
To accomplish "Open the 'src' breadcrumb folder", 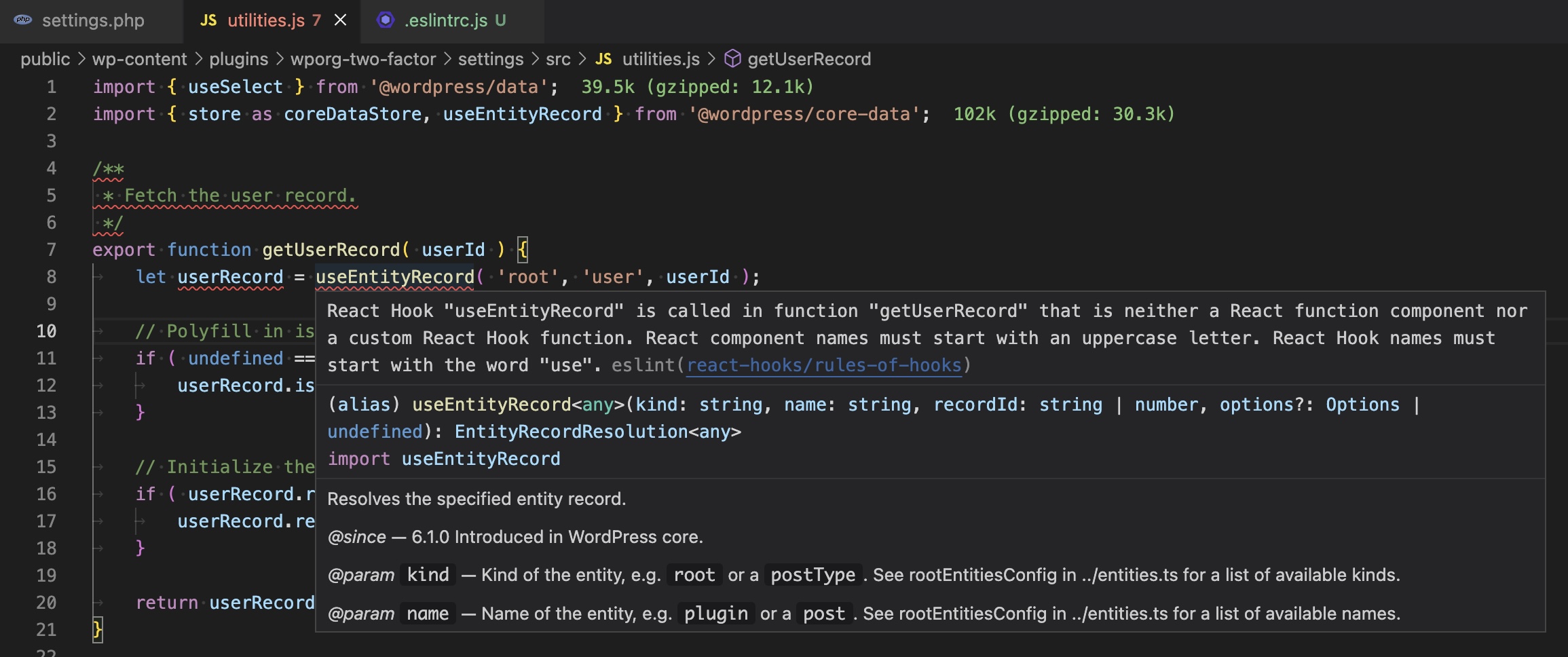I will (558, 59).
